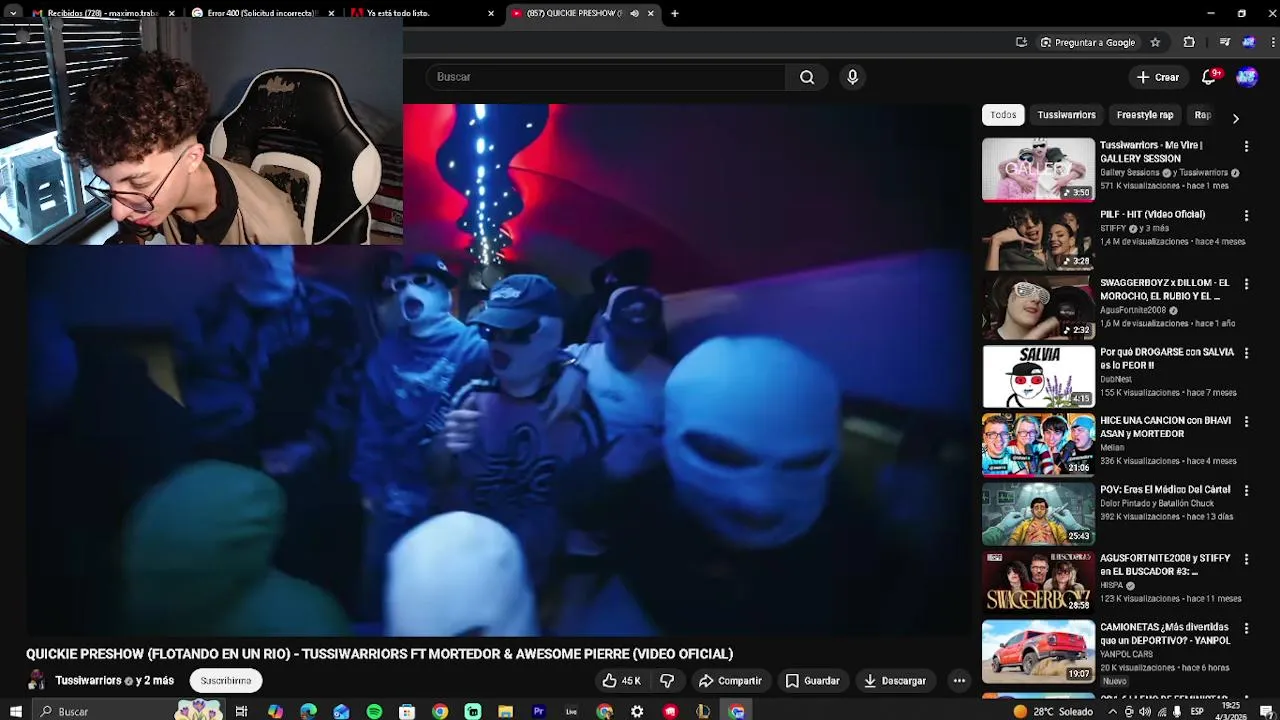The width and height of the screenshot is (1280, 720).
Task: Open the Tussiwarriors channel avatar
Action: [x=37, y=681]
